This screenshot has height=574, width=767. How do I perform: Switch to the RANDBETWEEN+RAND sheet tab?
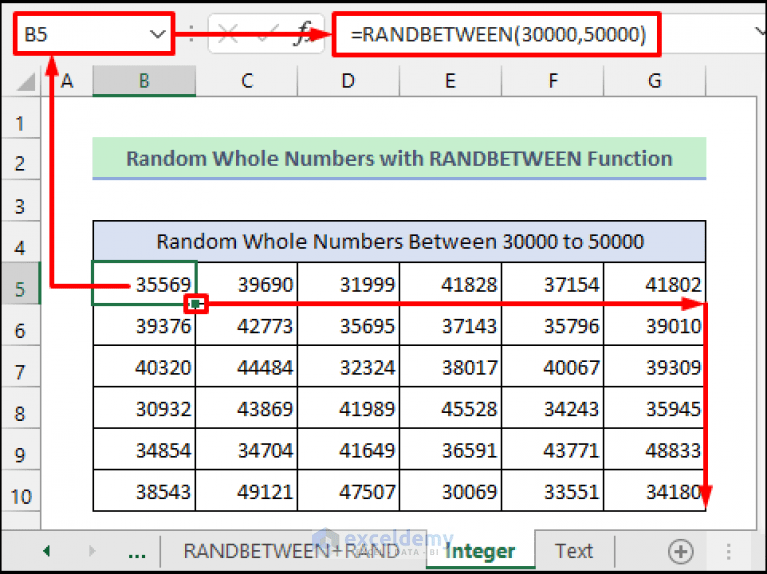point(292,551)
